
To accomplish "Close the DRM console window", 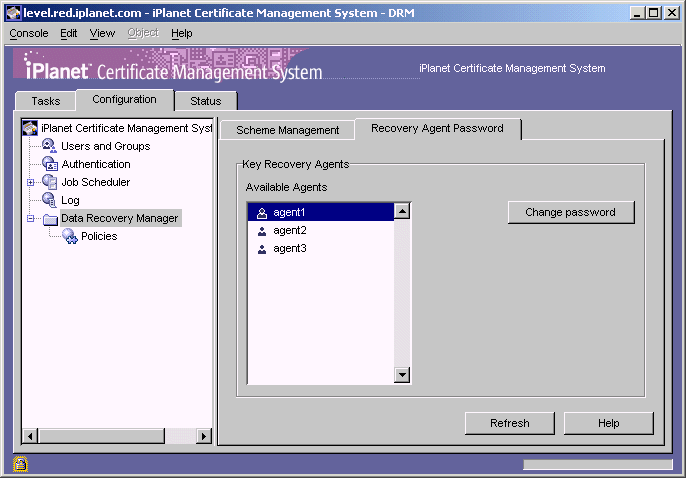I will point(672,13).
